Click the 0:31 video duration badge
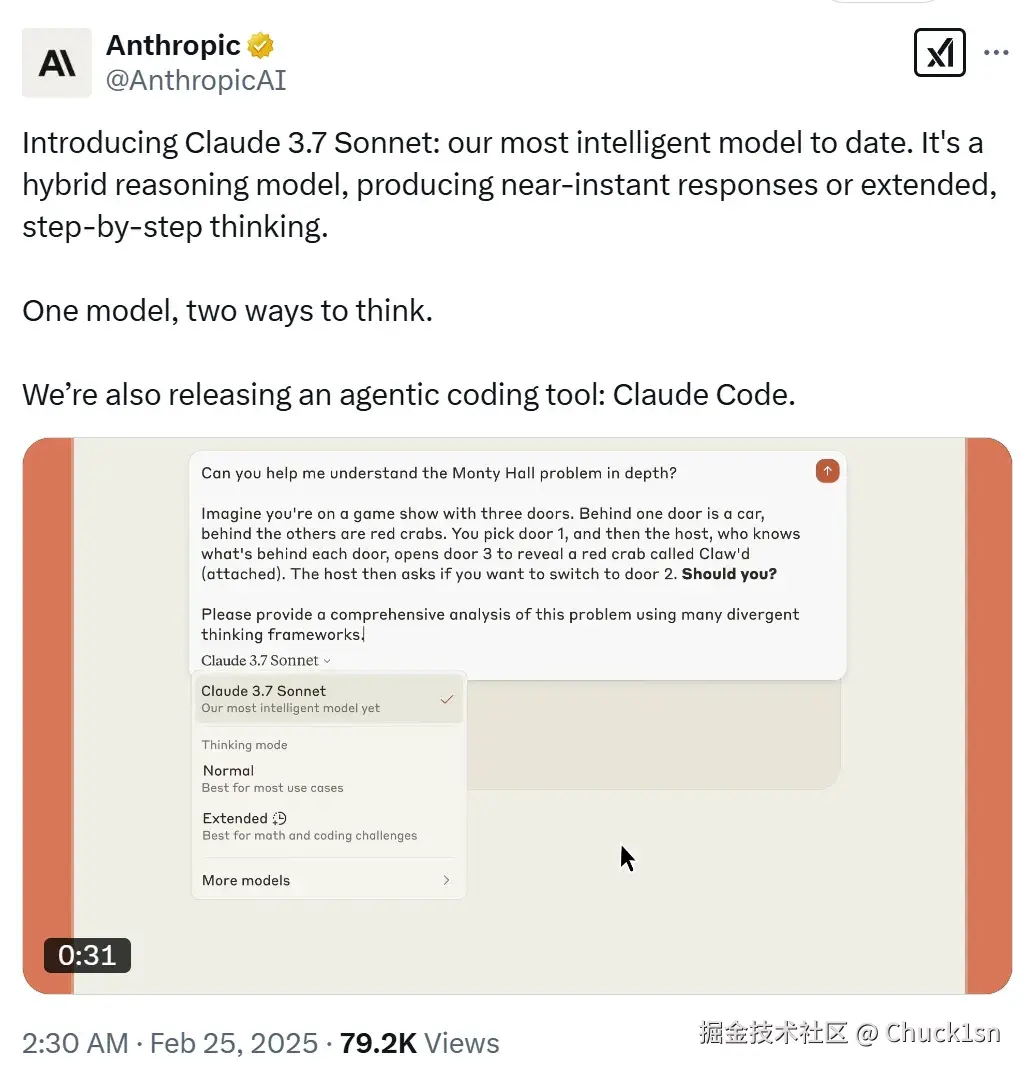Viewport: 1029px width, 1074px height. click(87, 955)
